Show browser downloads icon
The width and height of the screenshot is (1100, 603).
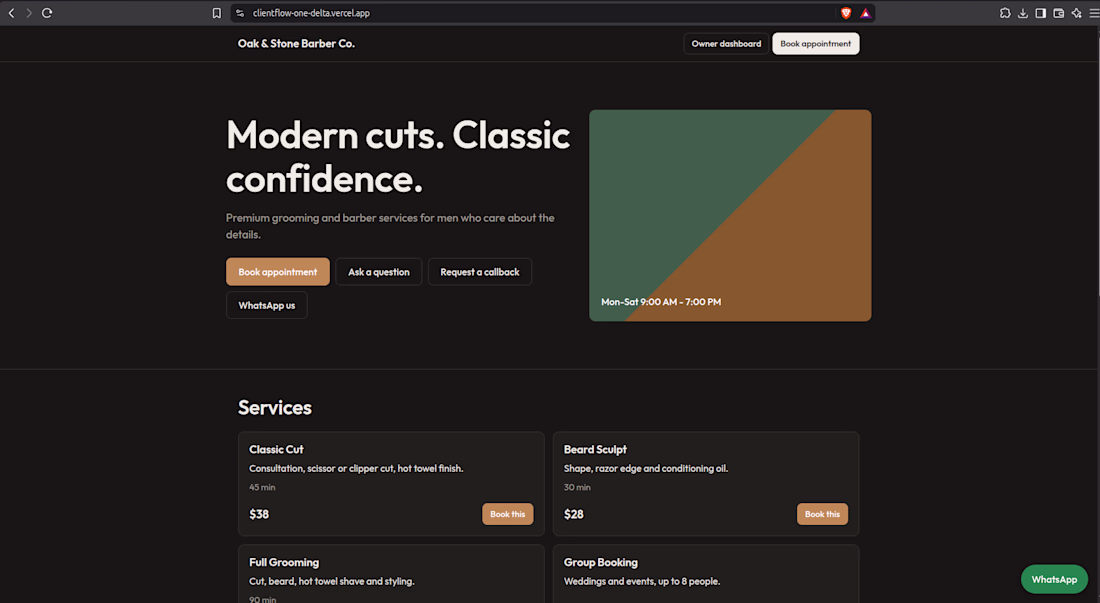1023,13
